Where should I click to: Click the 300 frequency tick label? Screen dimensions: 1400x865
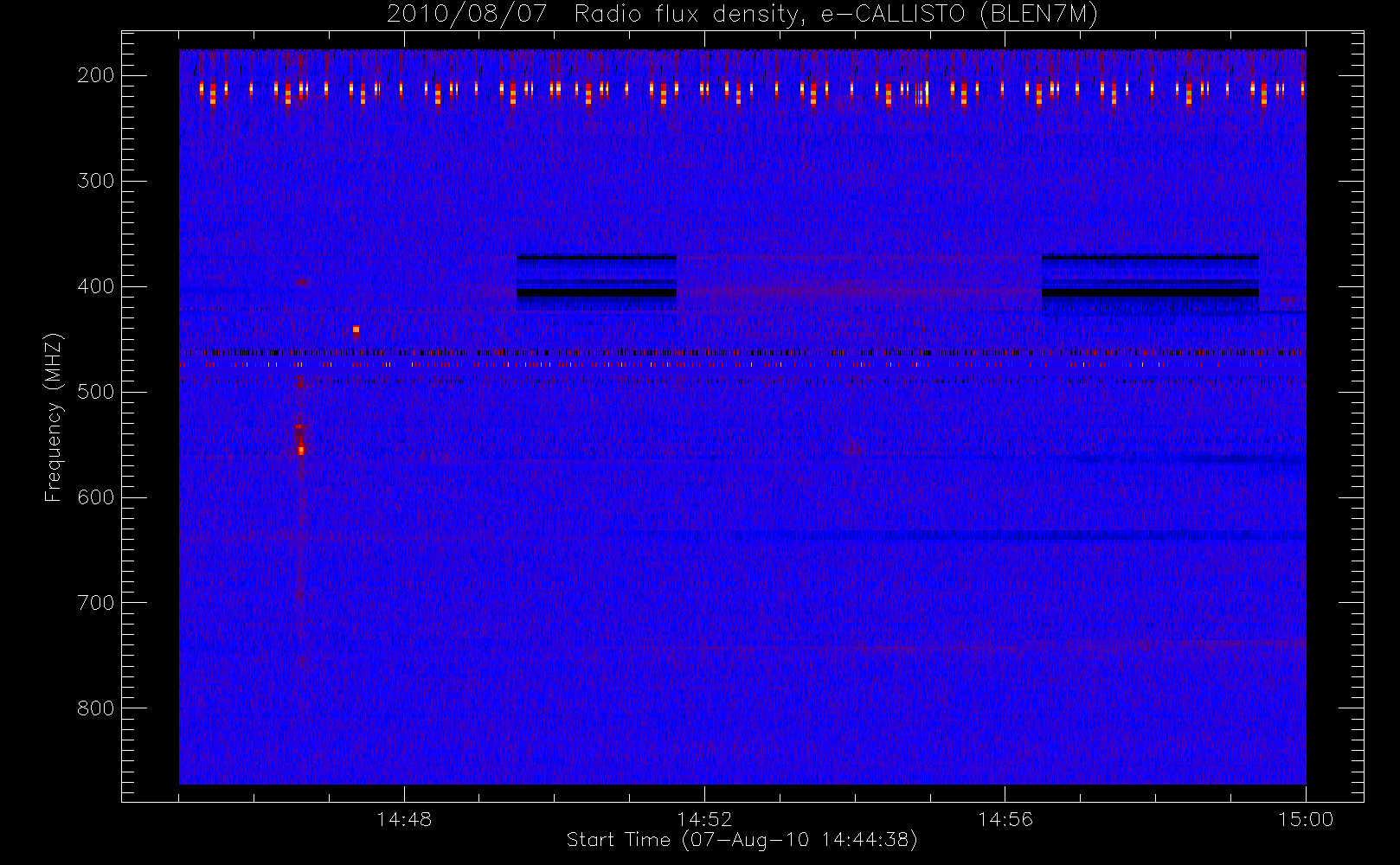pos(95,181)
